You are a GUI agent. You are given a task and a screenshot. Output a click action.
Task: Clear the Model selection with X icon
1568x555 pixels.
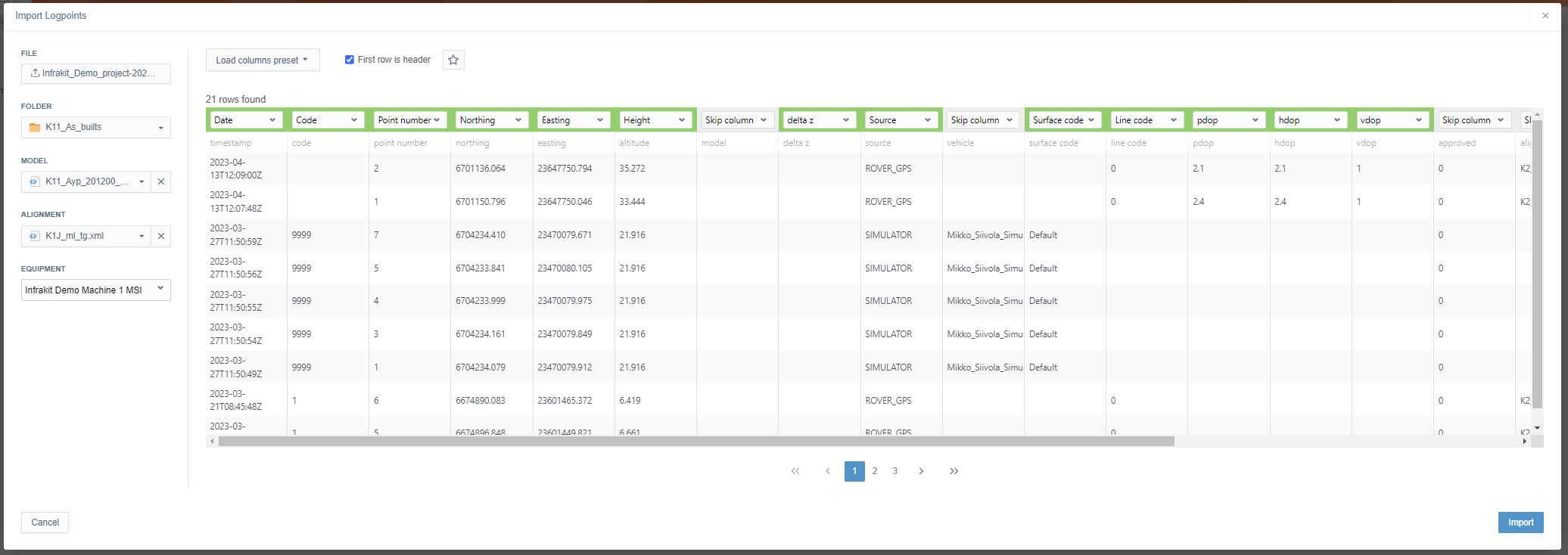coord(161,181)
